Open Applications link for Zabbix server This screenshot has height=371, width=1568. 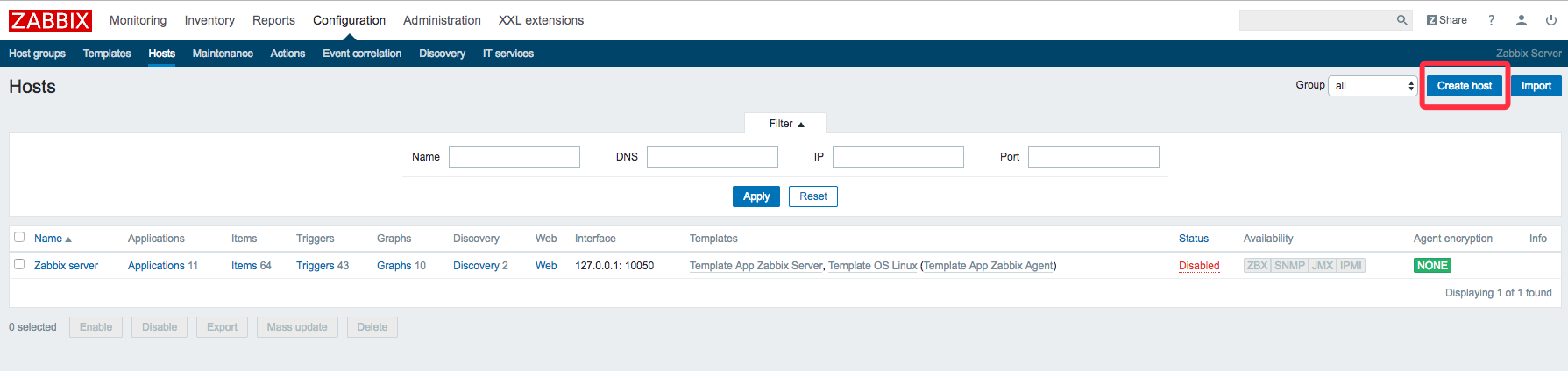156,266
